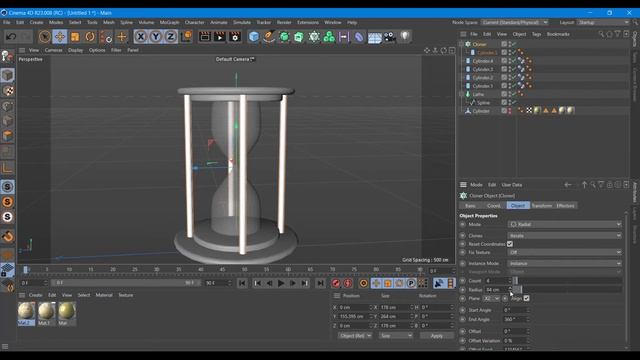Screen dimensions: 640x360
Task: Open the Subdivision Surface generators icon
Action: coord(284,37)
